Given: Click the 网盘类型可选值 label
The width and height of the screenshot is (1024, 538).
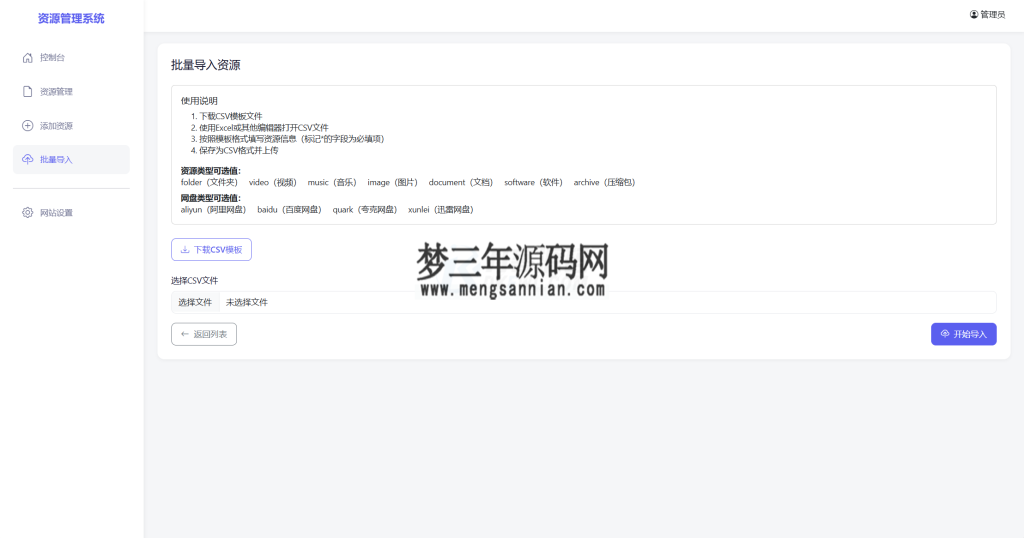Looking at the screenshot, I should click(211, 198).
